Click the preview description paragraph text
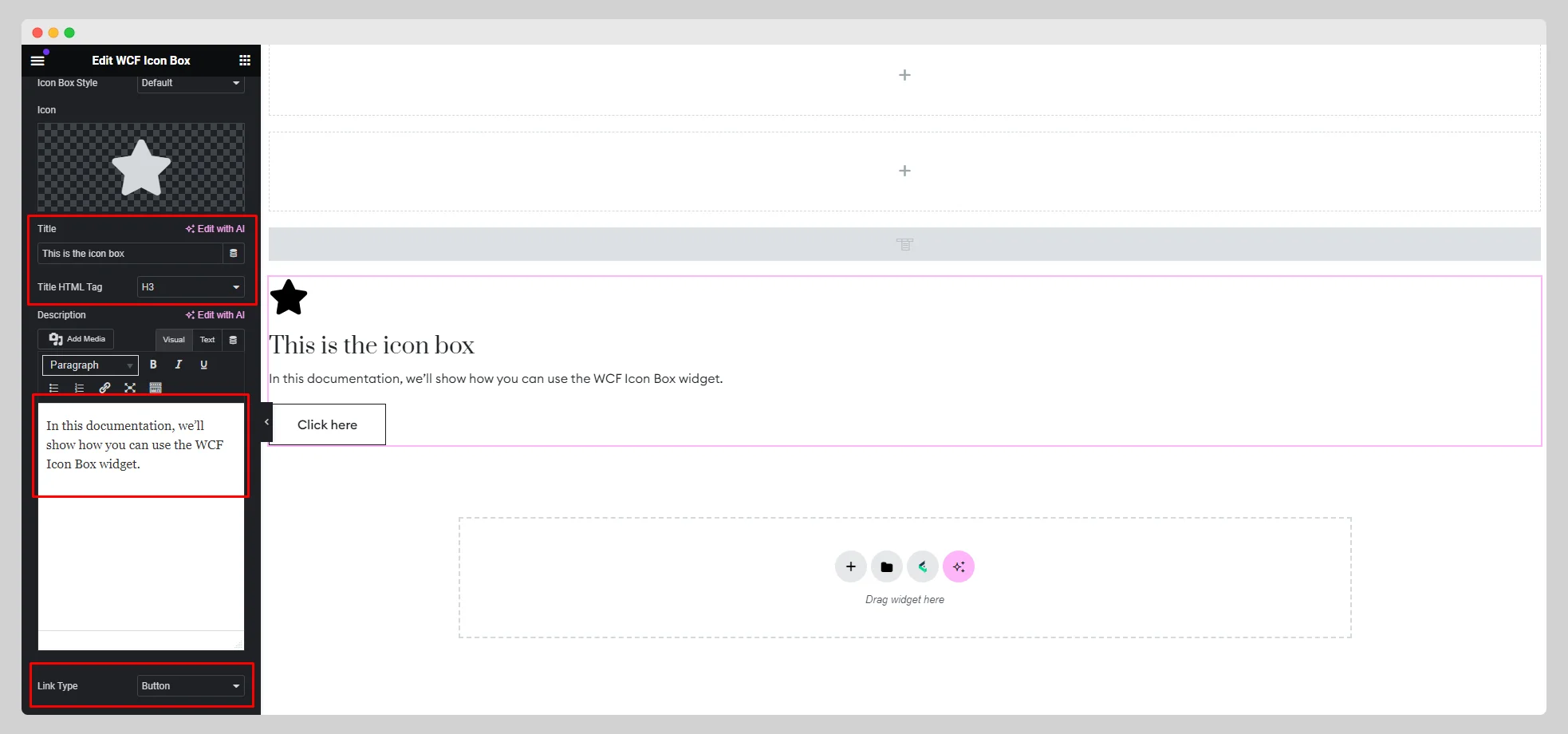 point(496,379)
